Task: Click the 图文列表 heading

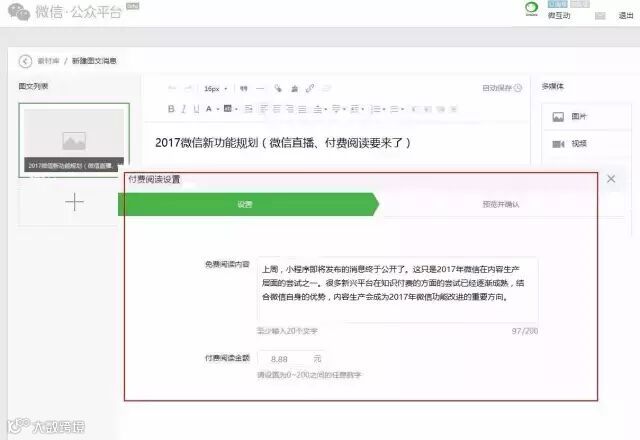Action: coord(33,86)
